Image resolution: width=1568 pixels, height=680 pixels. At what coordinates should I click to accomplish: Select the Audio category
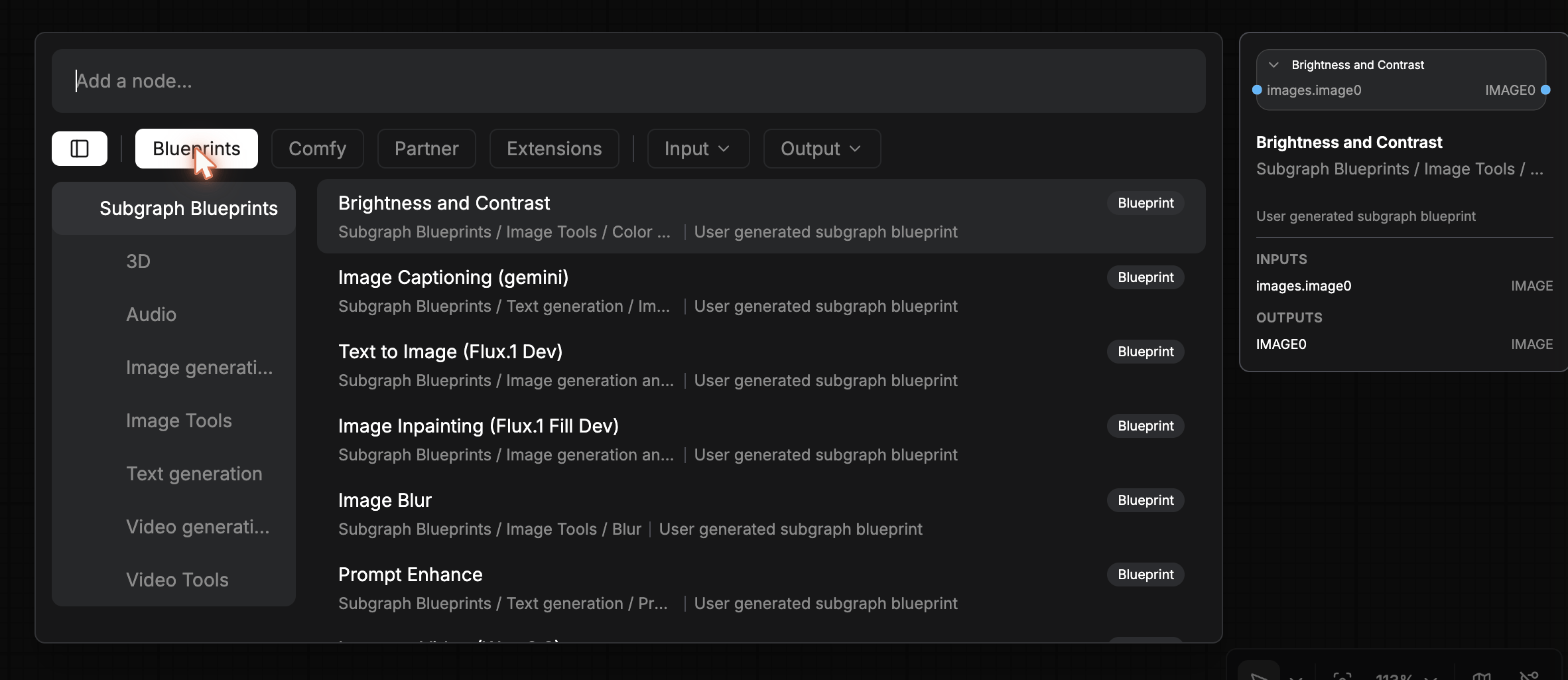pyautogui.click(x=174, y=314)
